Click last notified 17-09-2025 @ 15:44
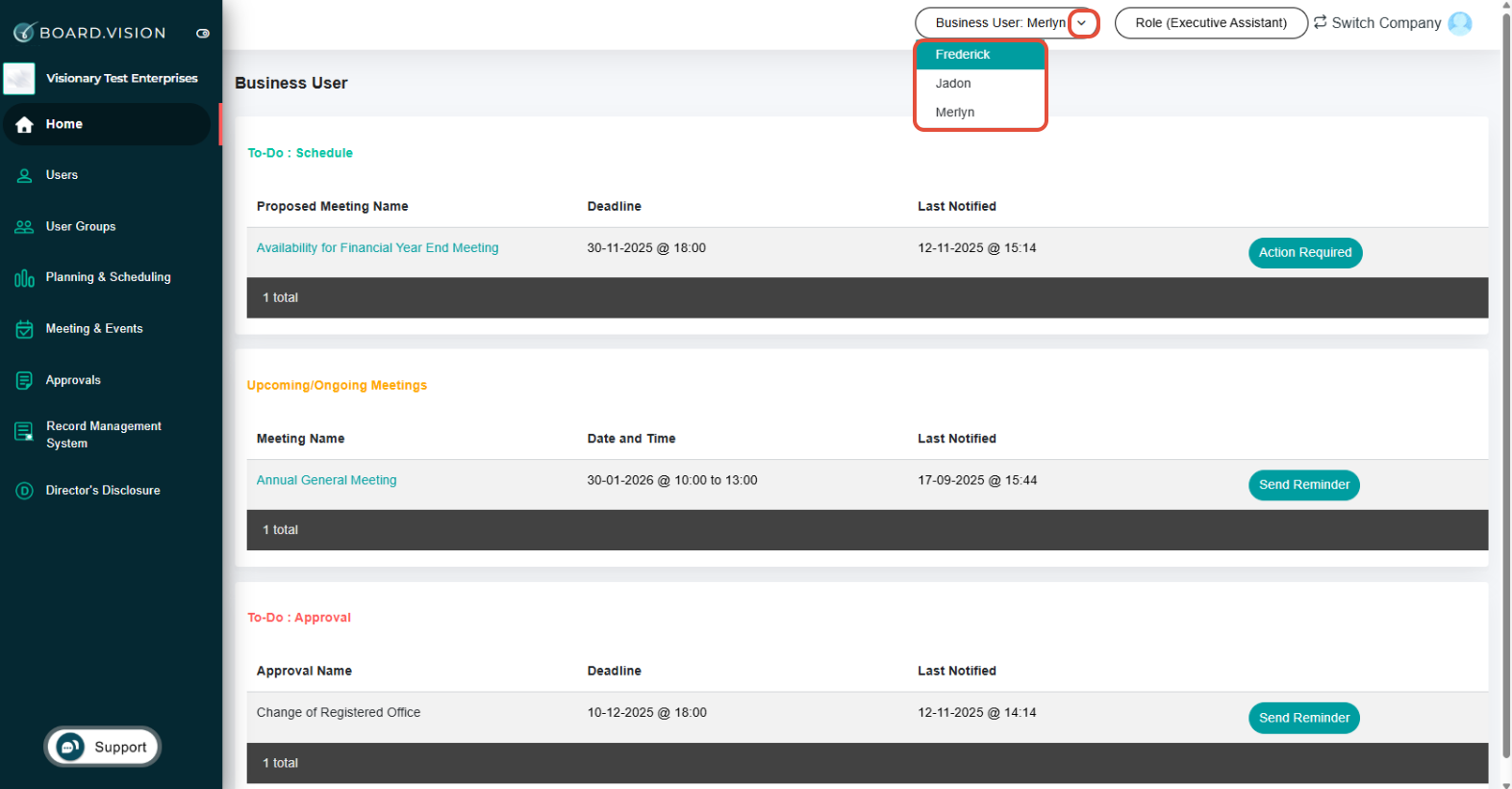The height and width of the screenshot is (789, 1512). 977,480
